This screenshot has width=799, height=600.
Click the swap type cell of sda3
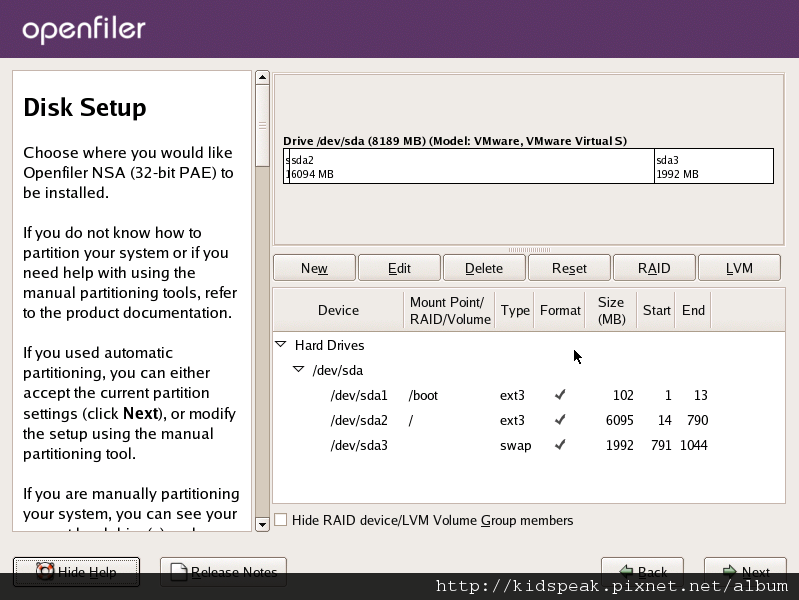(515, 445)
